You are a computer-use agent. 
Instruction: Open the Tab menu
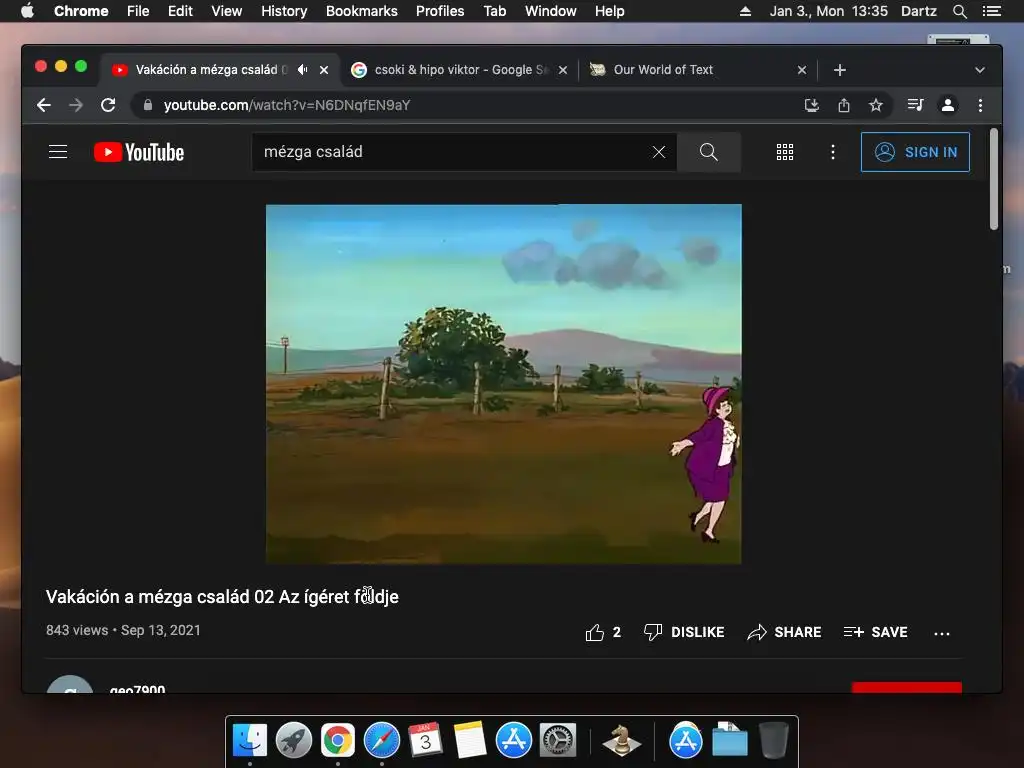coord(494,11)
